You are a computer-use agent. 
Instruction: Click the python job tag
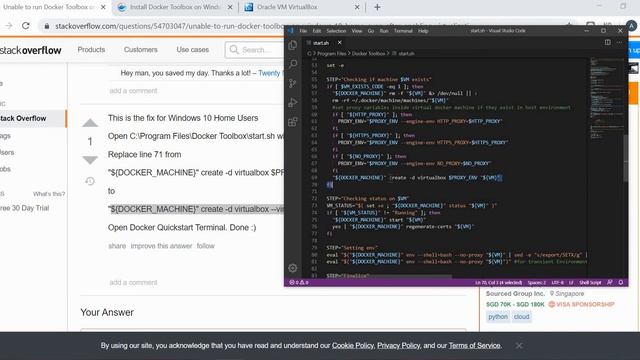pyautogui.click(x=498, y=317)
